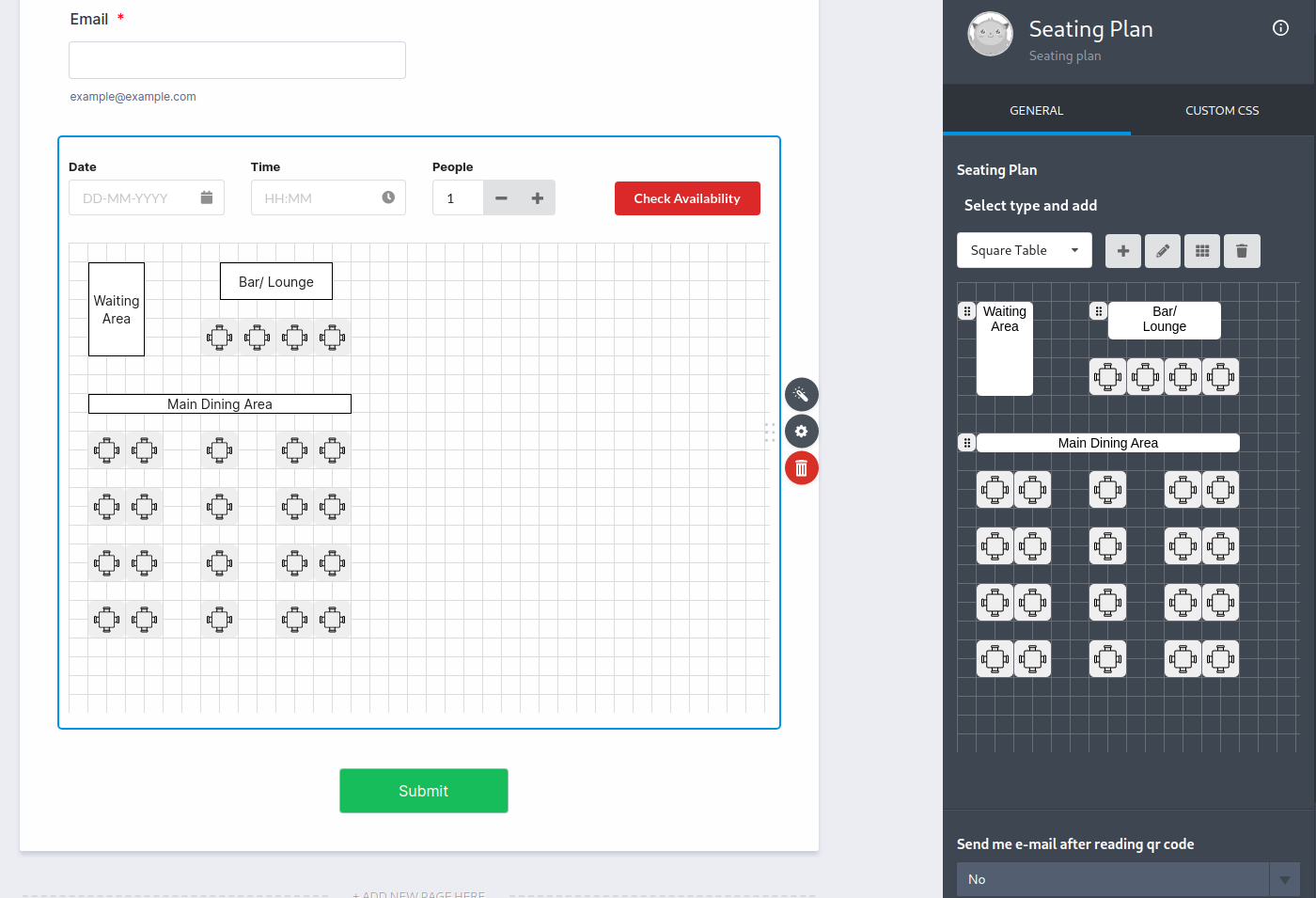Open the send e-mail after QR dropdown

click(1128, 879)
